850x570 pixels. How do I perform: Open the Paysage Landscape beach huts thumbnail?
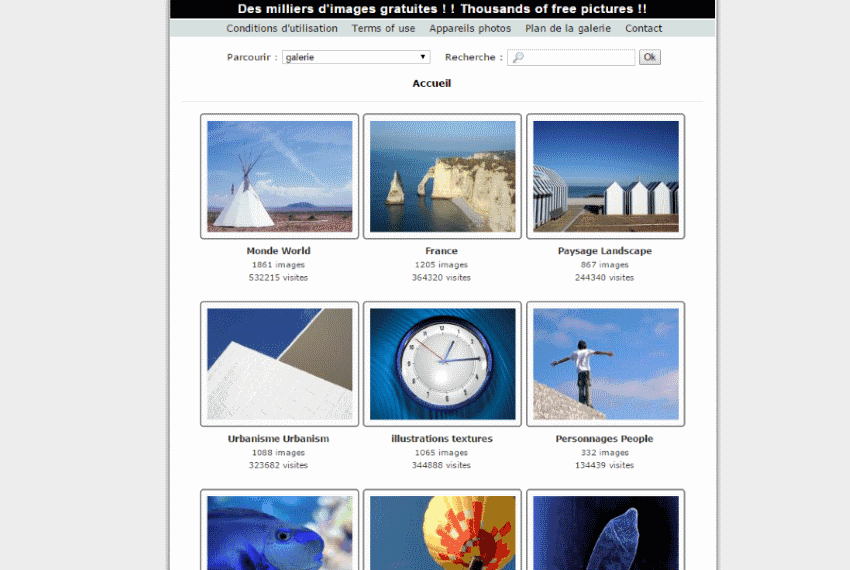click(x=606, y=176)
